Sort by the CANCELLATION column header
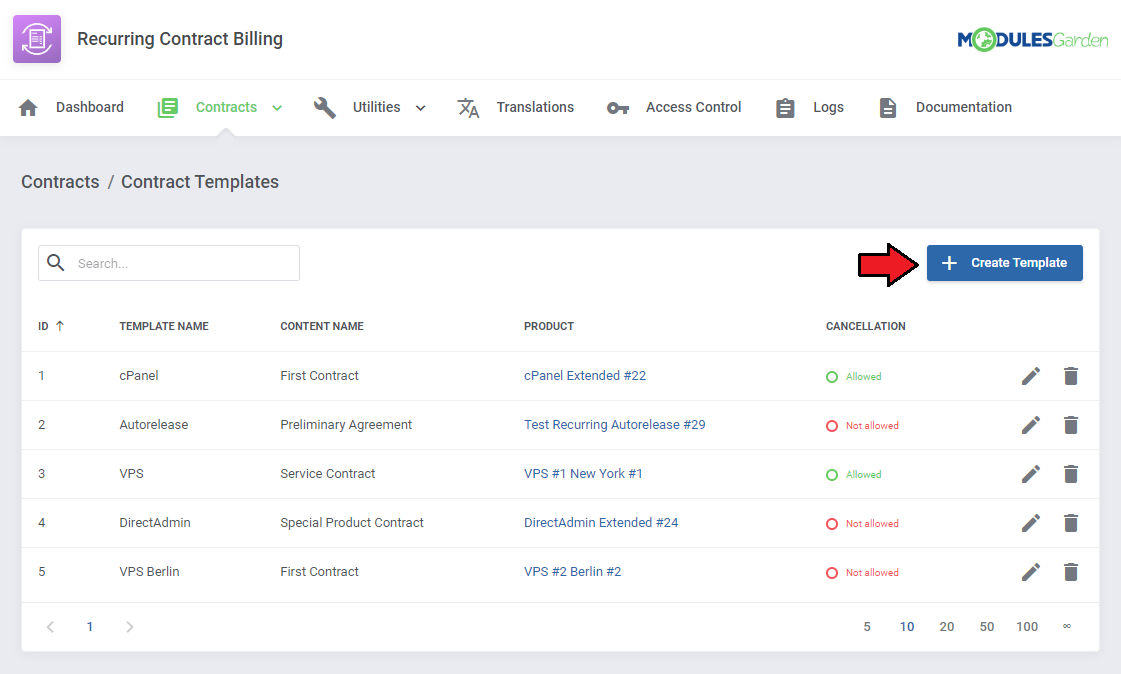This screenshot has width=1121, height=674. (x=865, y=326)
